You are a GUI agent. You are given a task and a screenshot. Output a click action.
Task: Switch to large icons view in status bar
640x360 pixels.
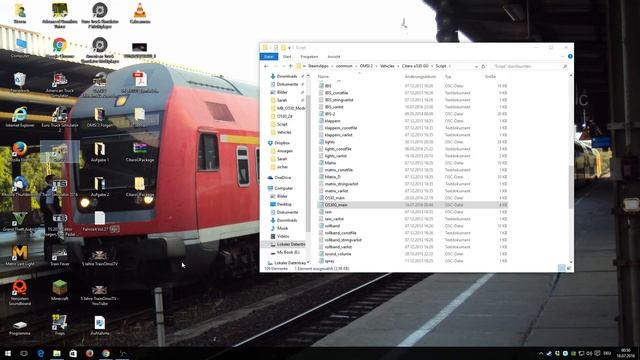click(569, 268)
